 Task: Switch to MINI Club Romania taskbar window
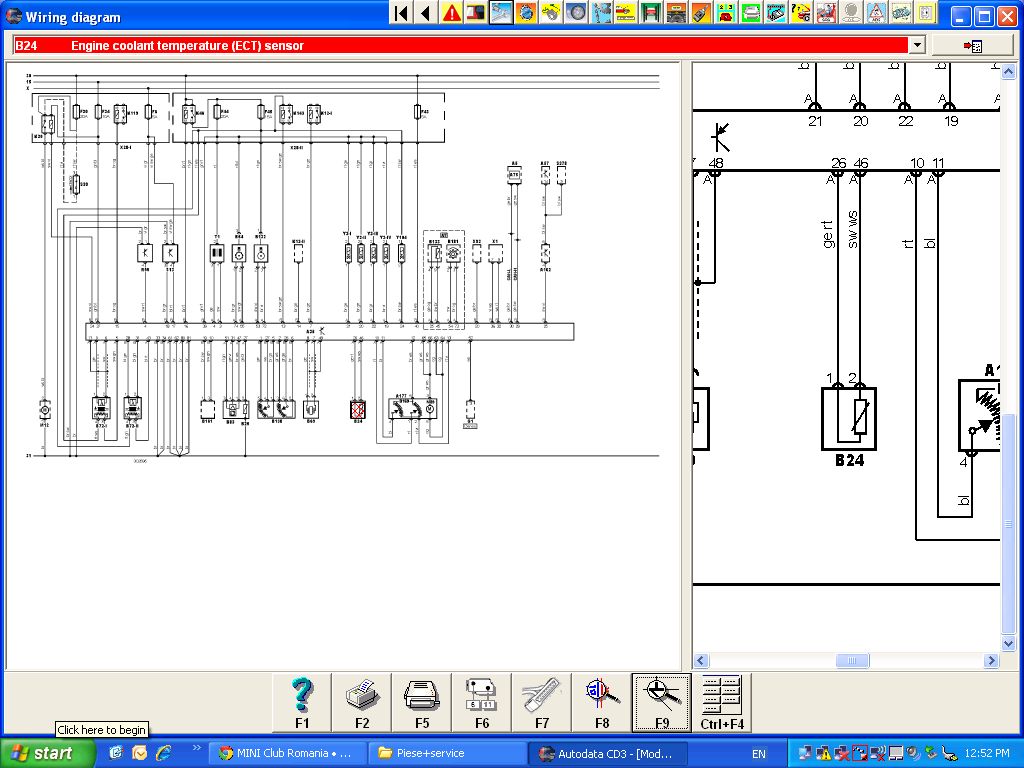tap(285, 753)
